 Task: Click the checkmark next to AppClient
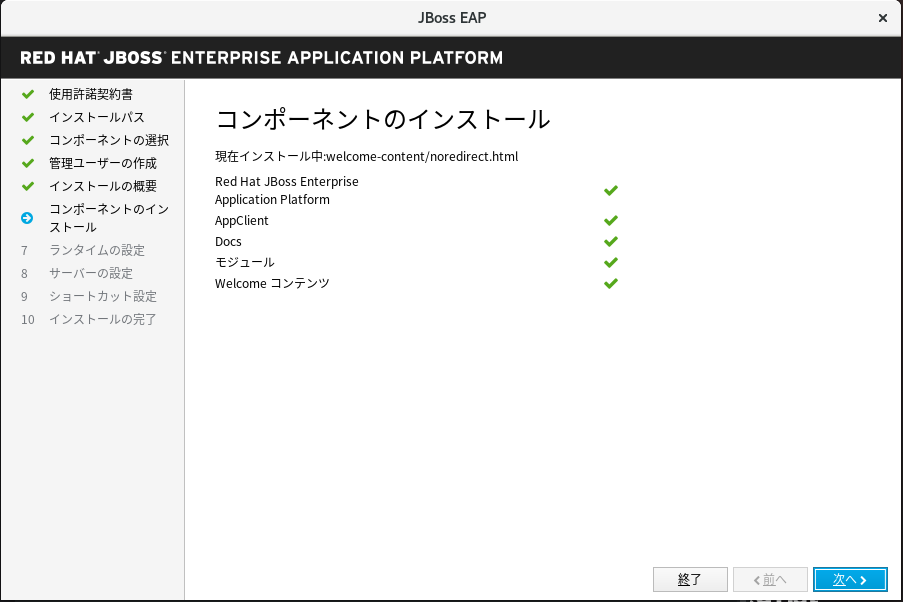611,220
